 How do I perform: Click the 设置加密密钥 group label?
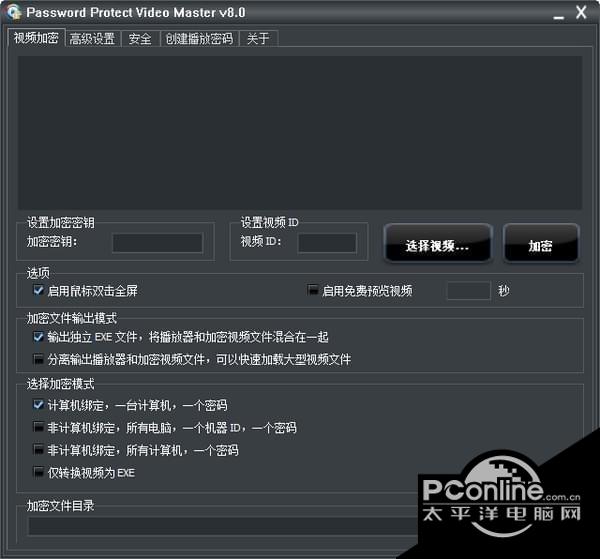(x=60, y=222)
